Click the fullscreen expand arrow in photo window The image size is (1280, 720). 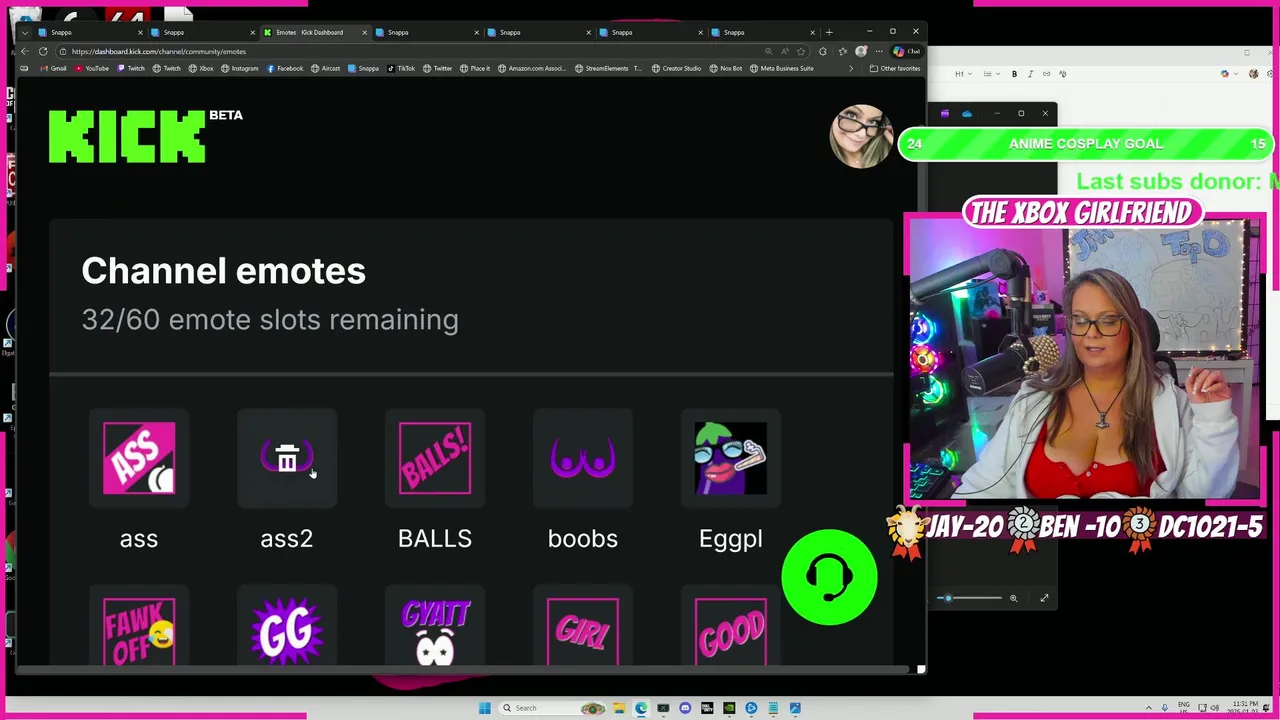point(1044,598)
